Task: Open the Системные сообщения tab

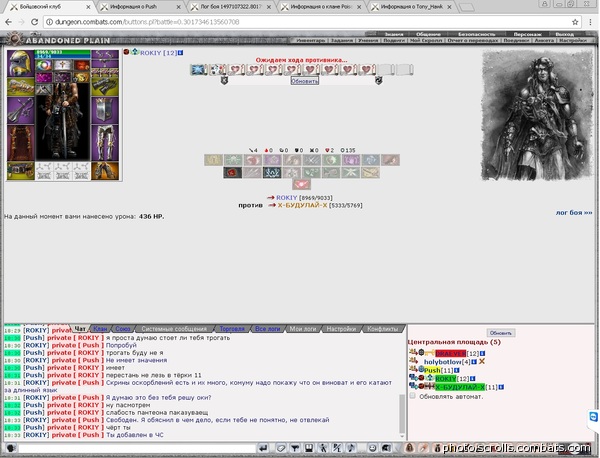Action: [174, 329]
